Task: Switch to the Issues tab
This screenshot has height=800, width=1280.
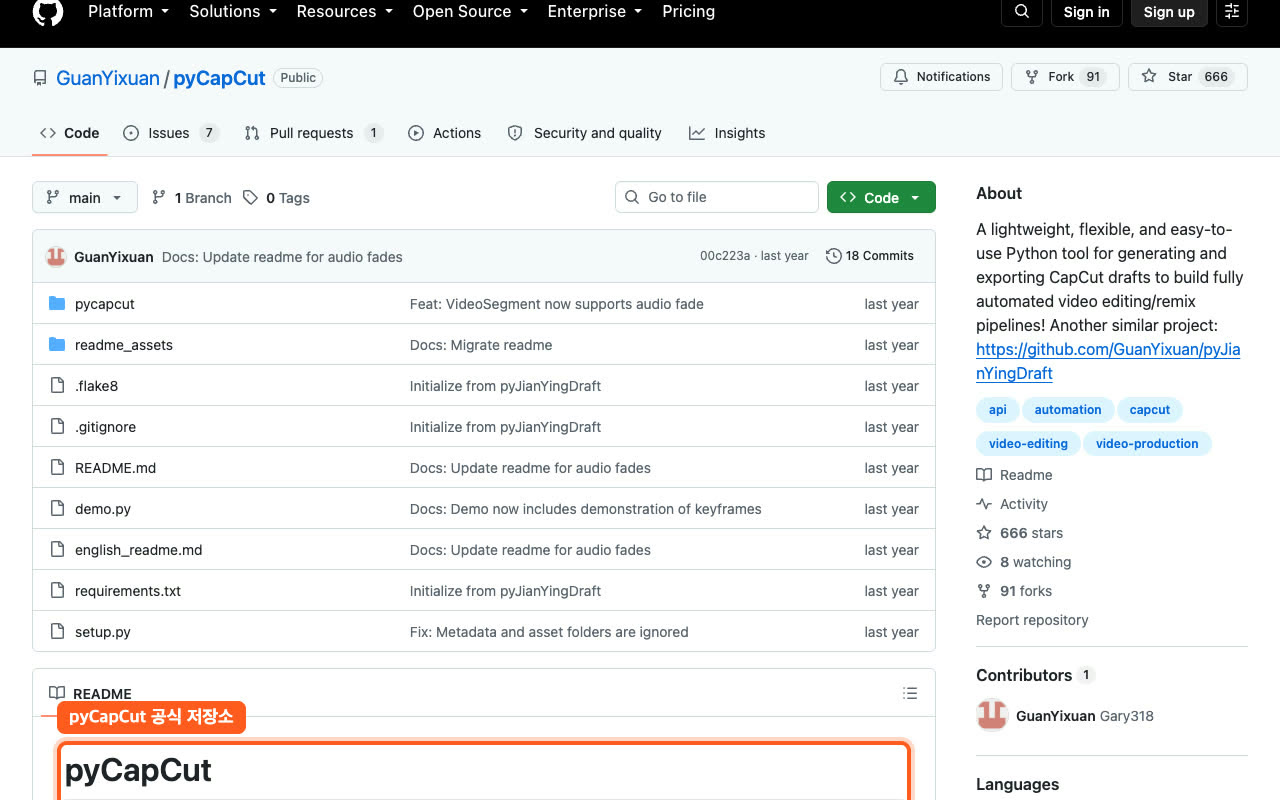Action: pyautogui.click(x=171, y=133)
